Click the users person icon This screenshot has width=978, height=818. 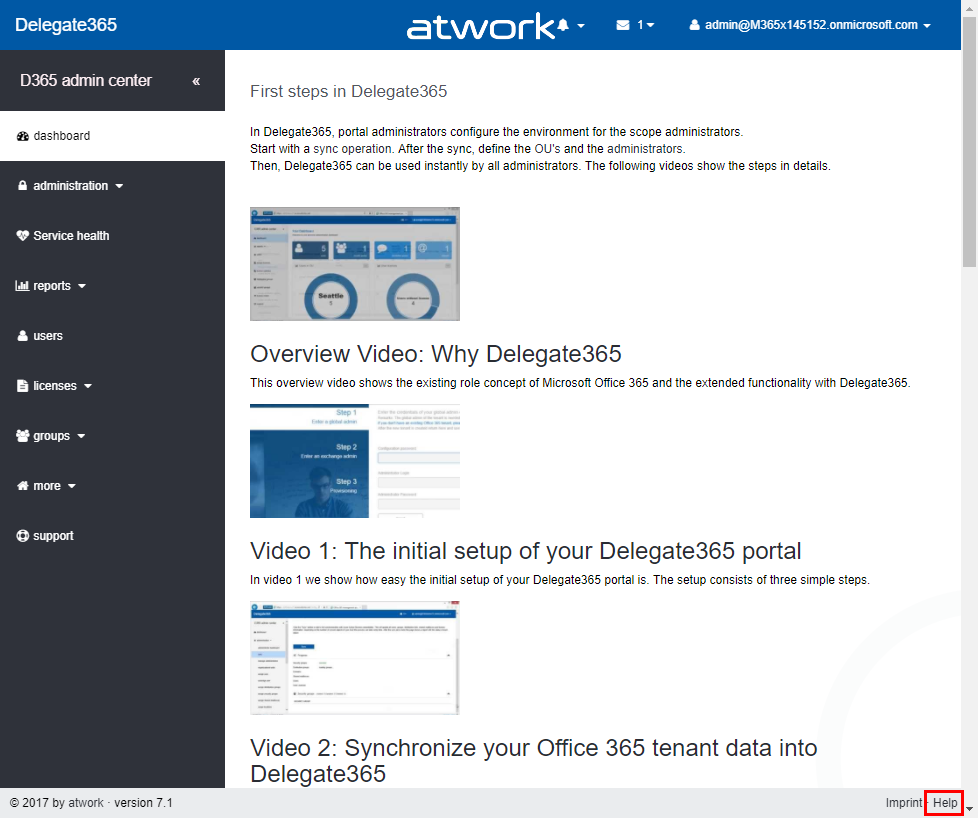click(23, 336)
